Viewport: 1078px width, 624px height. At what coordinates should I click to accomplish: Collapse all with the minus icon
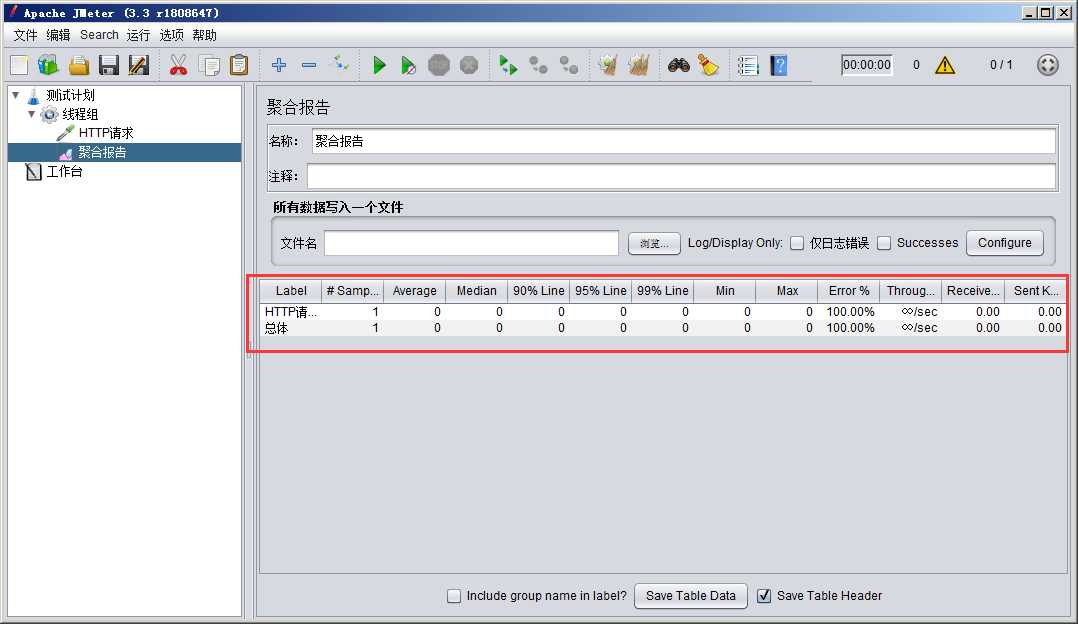point(309,65)
